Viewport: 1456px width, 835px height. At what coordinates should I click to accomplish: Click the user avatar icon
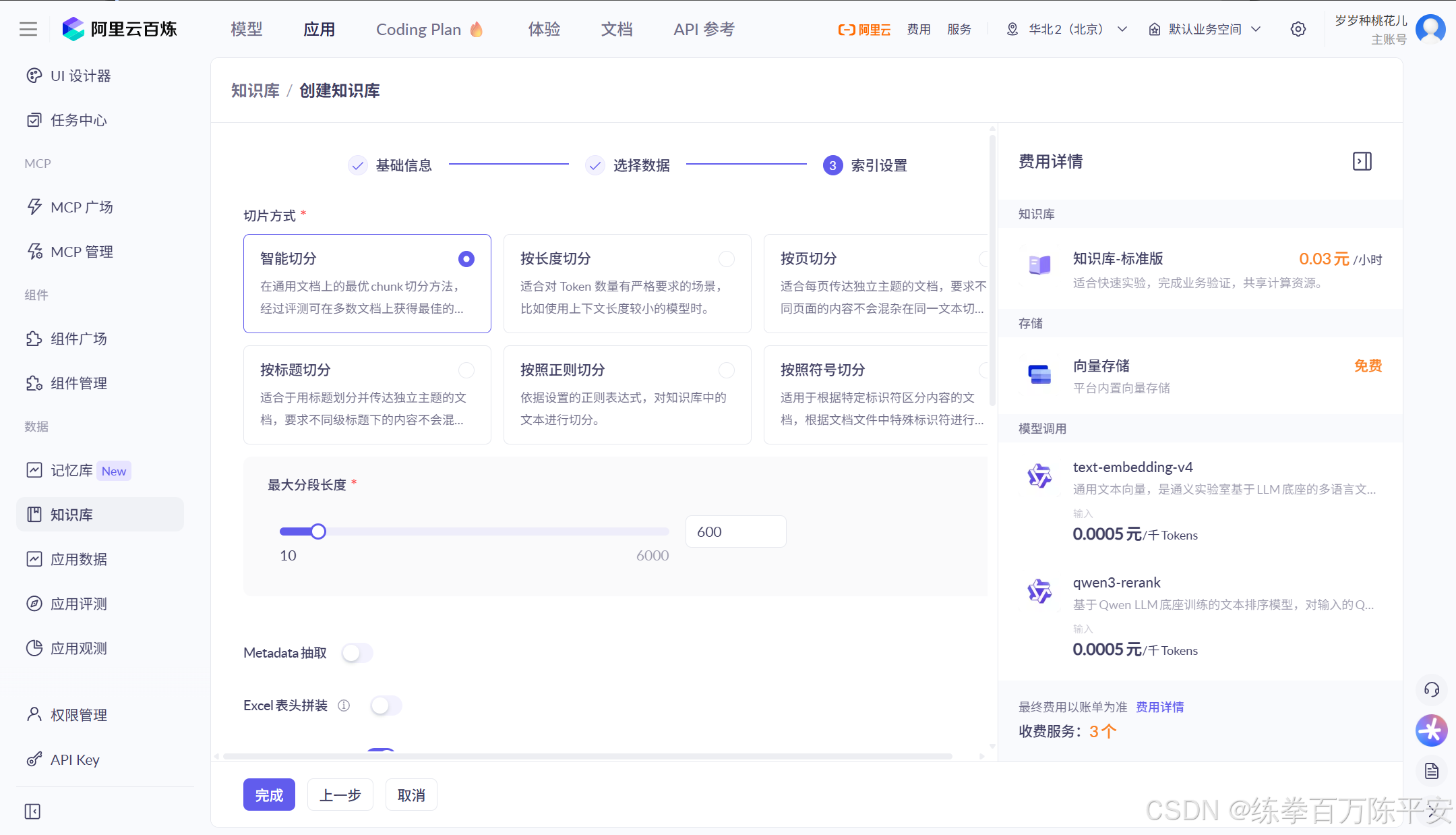coord(1430,29)
